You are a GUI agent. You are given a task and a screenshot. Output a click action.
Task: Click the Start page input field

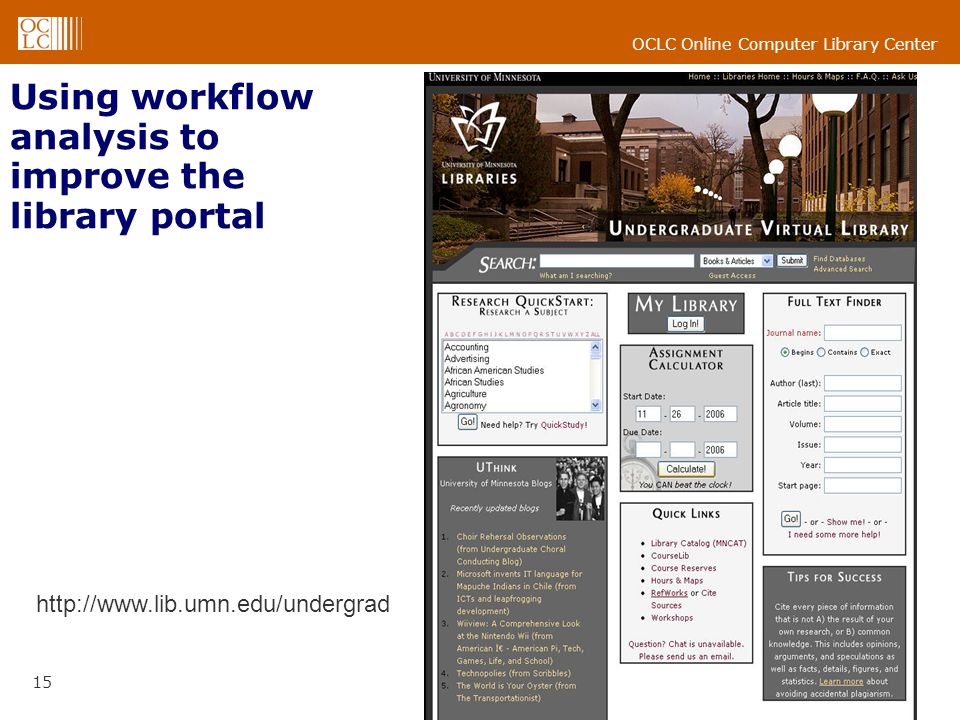(x=863, y=486)
